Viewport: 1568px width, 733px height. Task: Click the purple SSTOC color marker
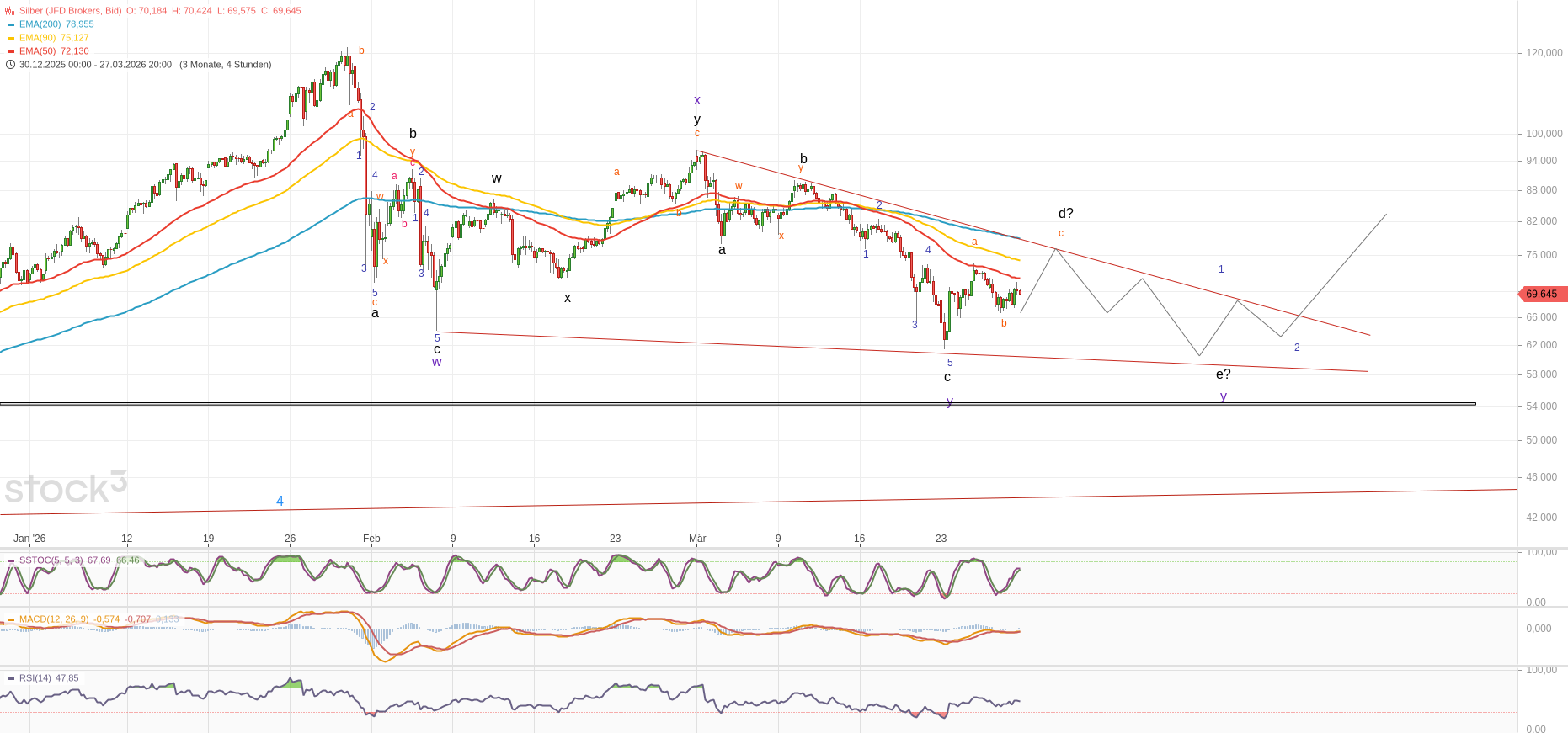[11, 560]
